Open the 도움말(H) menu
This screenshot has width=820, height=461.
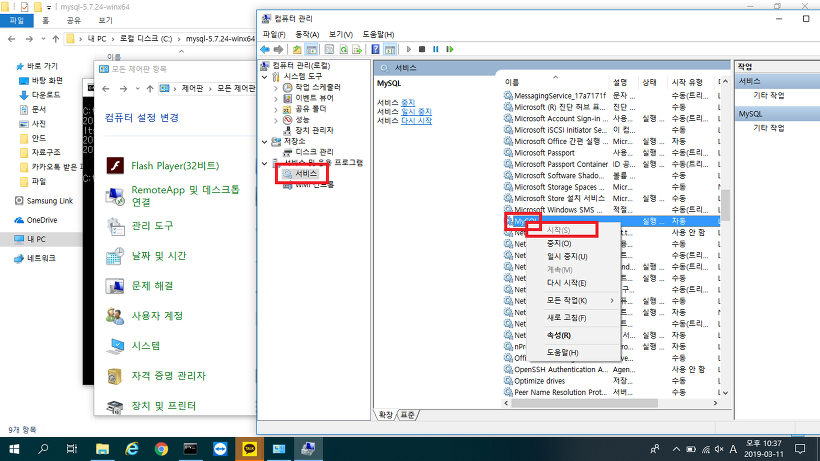click(378, 34)
